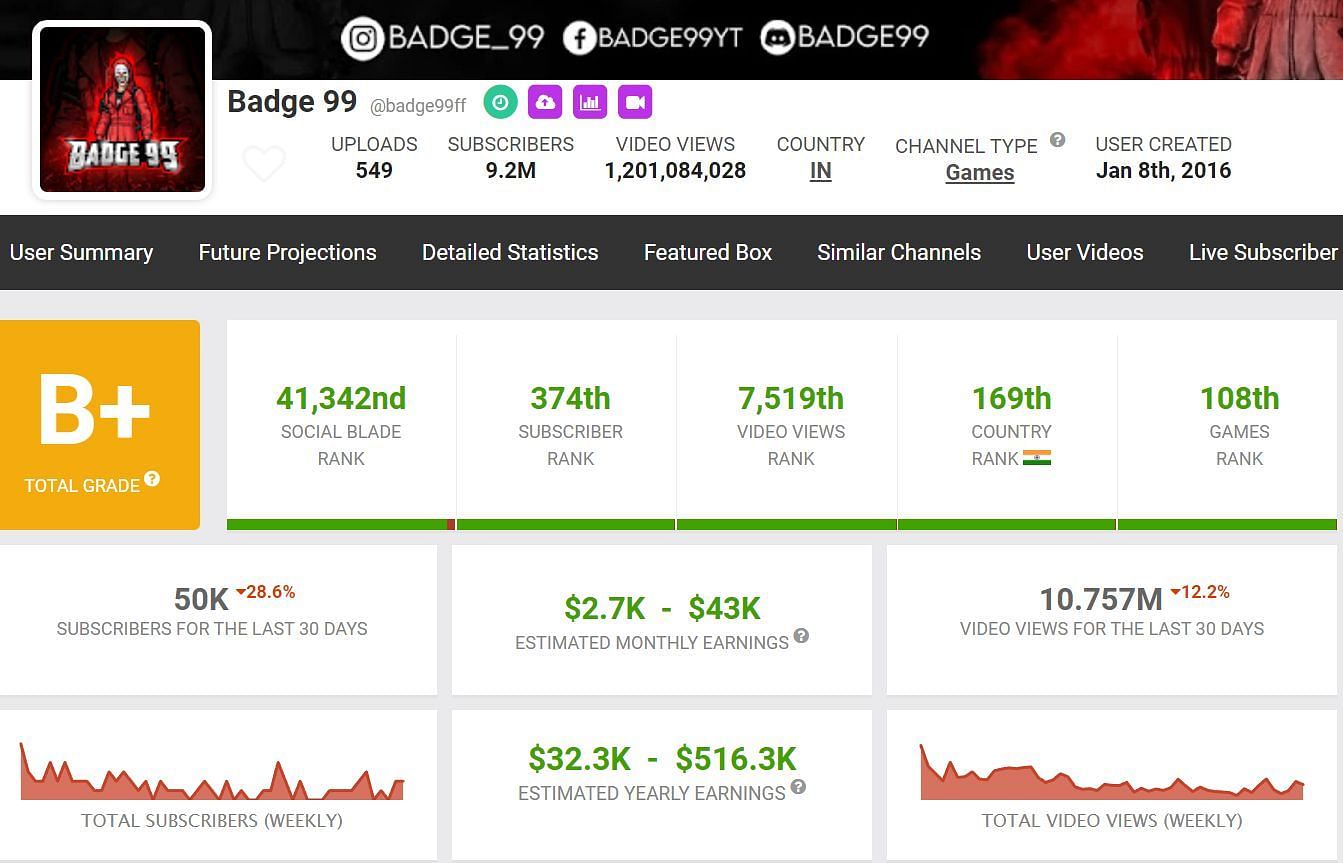Open the Live Subscriber tab
Viewport: 1343px width, 863px height.
pyautogui.click(x=1263, y=253)
